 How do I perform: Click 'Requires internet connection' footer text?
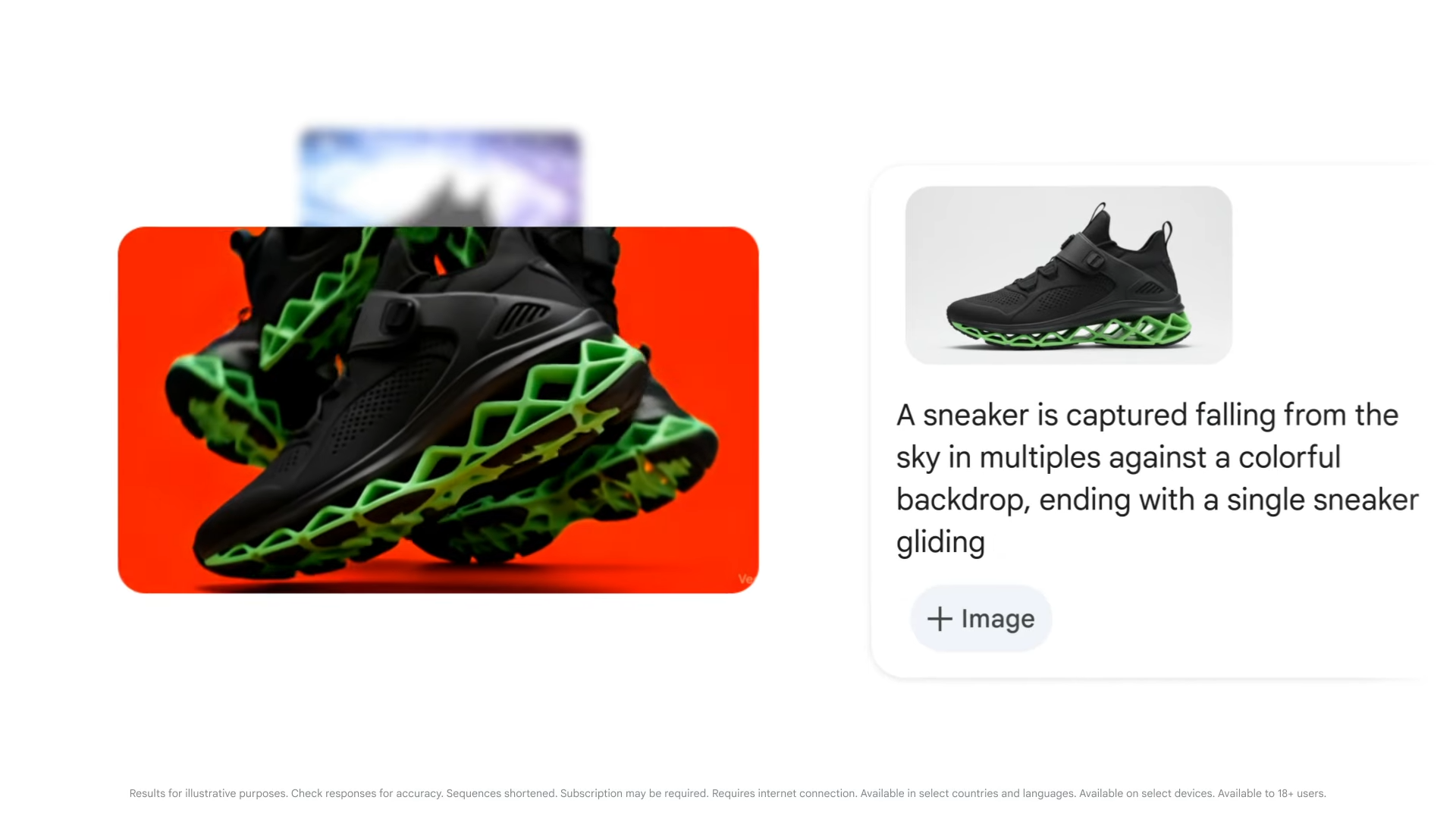pos(785,794)
